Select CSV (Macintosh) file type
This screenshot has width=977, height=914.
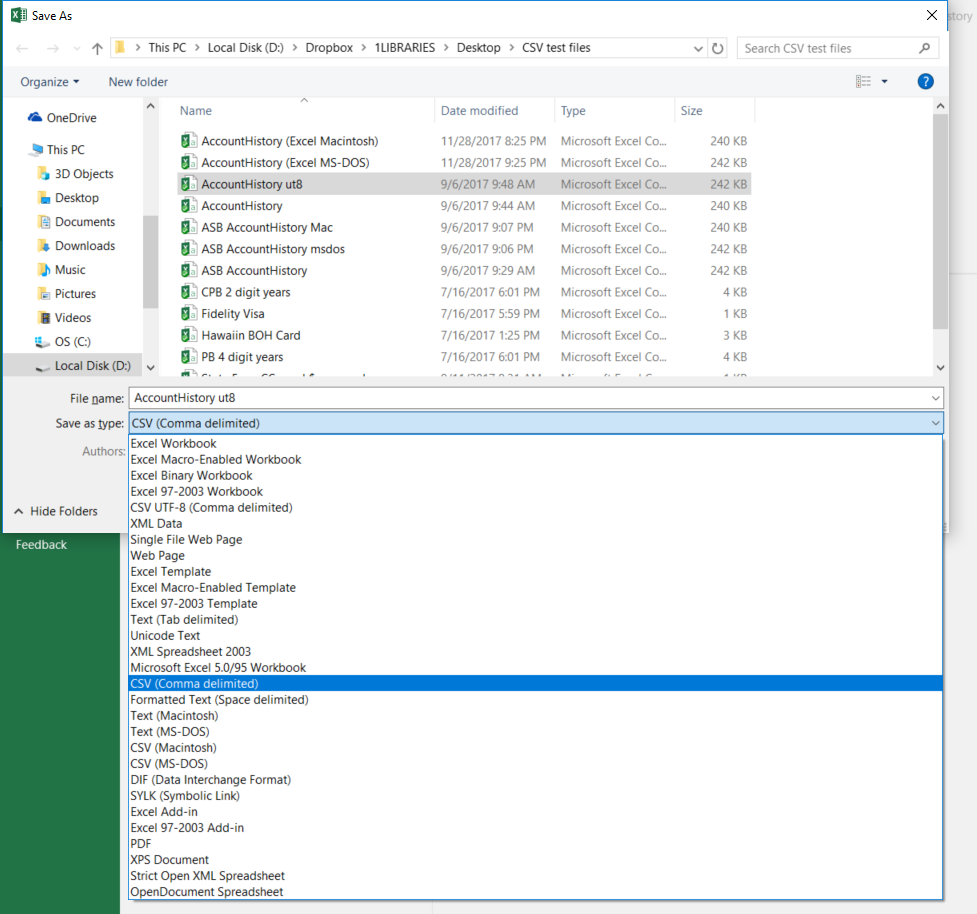[535, 748]
